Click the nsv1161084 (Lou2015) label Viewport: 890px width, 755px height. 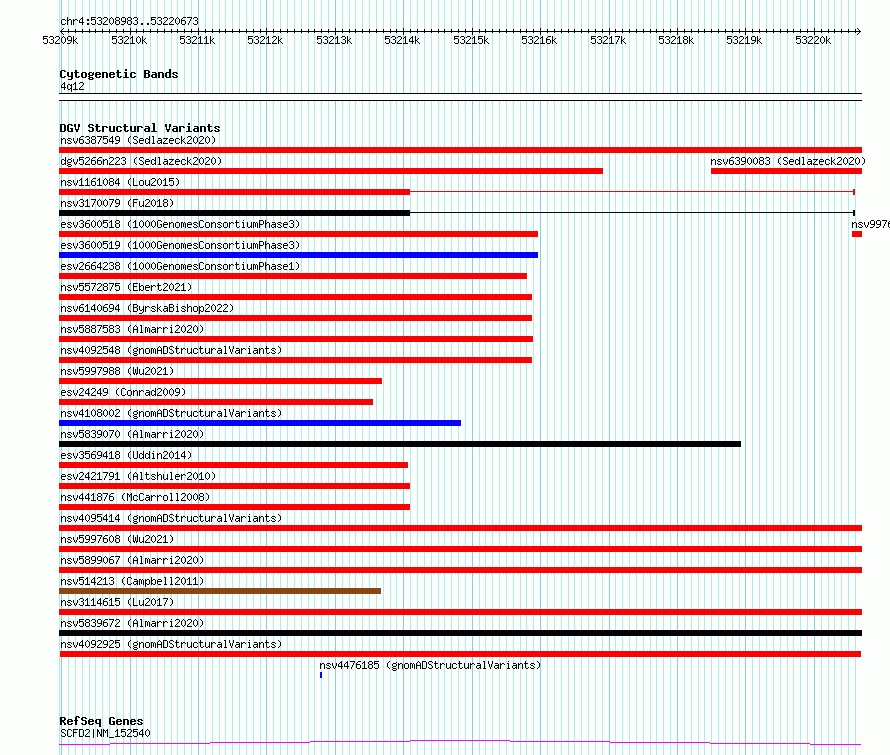tap(120, 182)
